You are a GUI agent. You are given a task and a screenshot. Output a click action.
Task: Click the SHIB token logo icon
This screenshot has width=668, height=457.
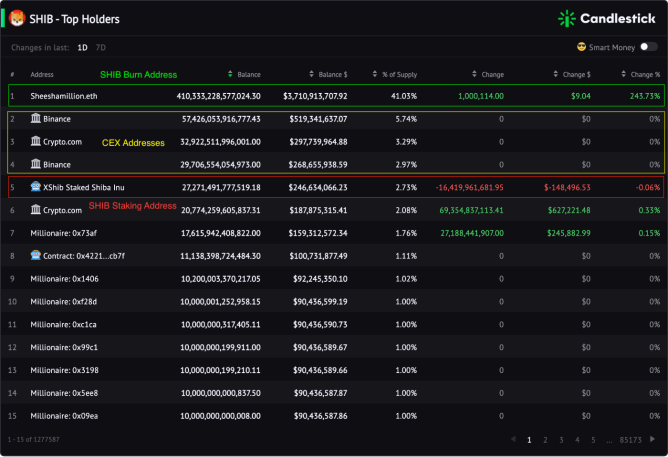click(x=17, y=18)
